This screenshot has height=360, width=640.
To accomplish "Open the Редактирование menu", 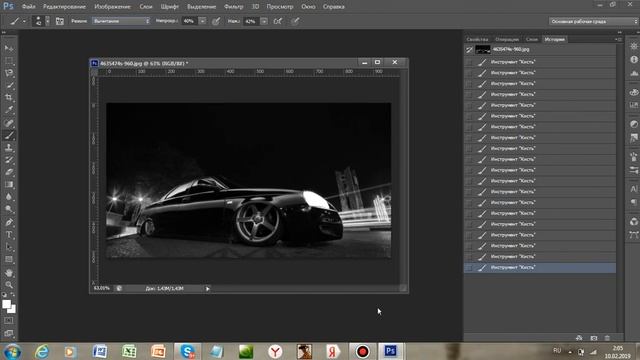I will [64, 7].
